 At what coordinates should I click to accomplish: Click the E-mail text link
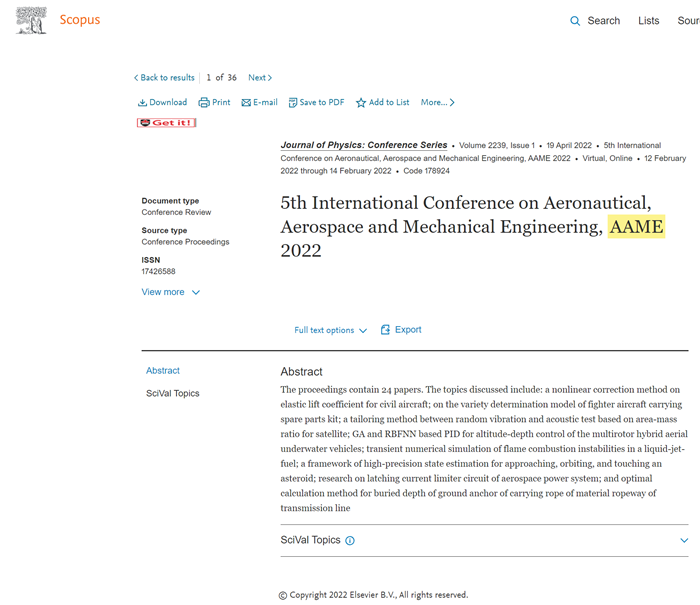265,102
